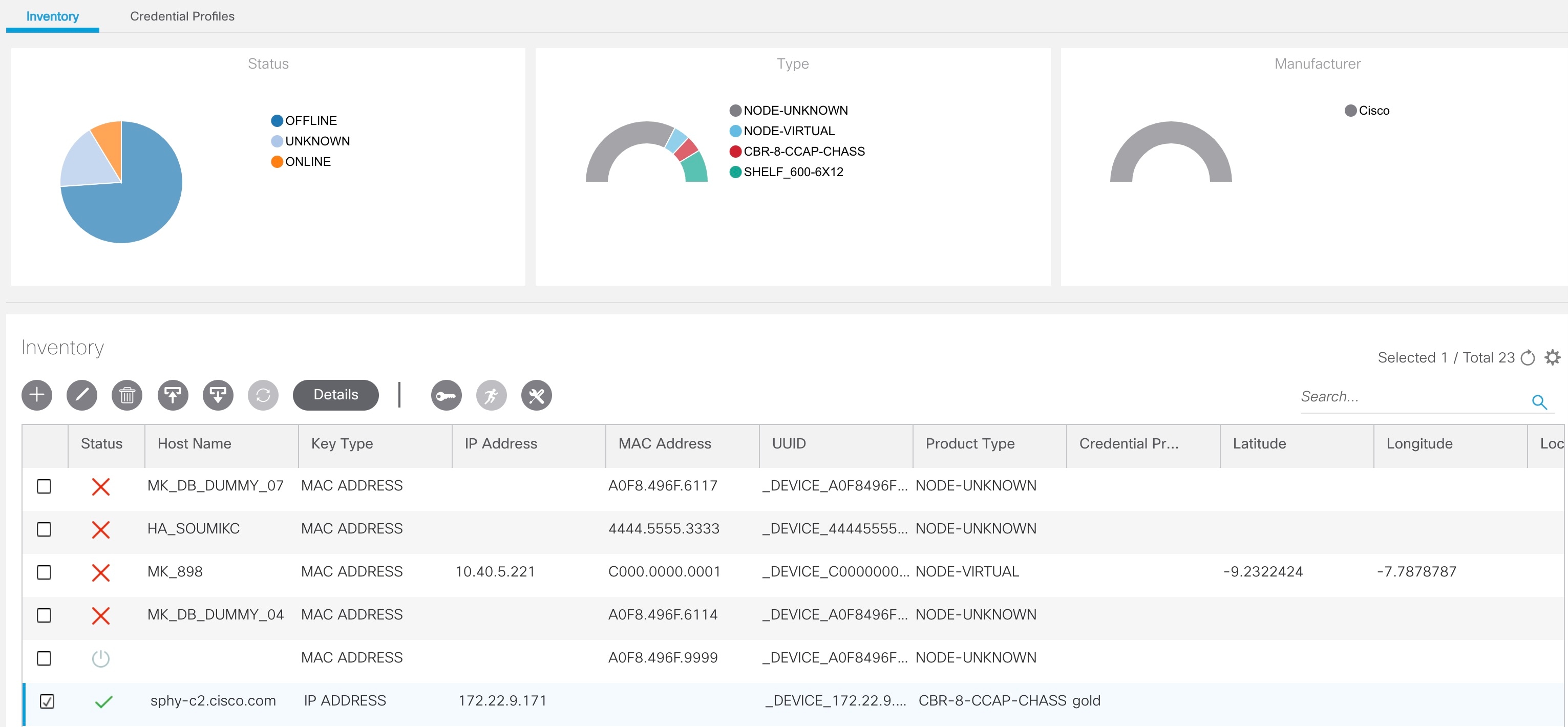The image size is (1568, 727).
Task: Export devices using the download icon
Action: [x=218, y=395]
